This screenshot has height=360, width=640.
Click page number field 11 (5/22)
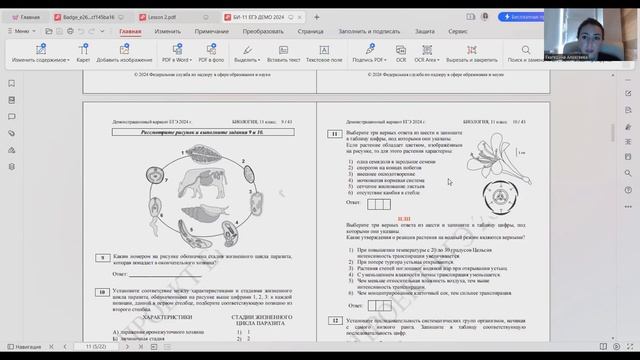(96, 347)
